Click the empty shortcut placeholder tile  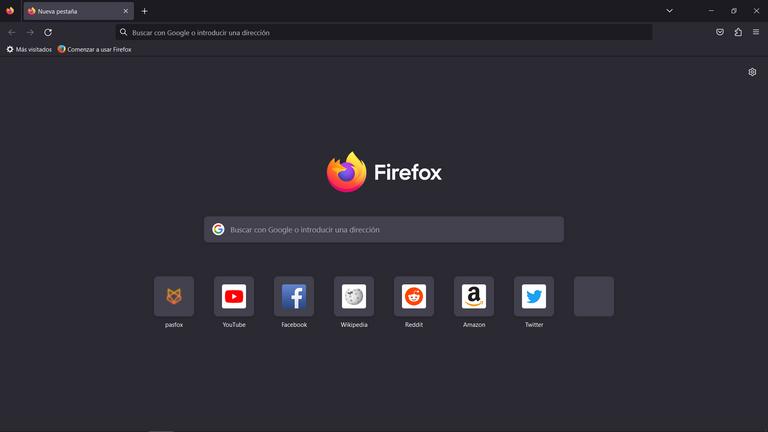tap(594, 296)
